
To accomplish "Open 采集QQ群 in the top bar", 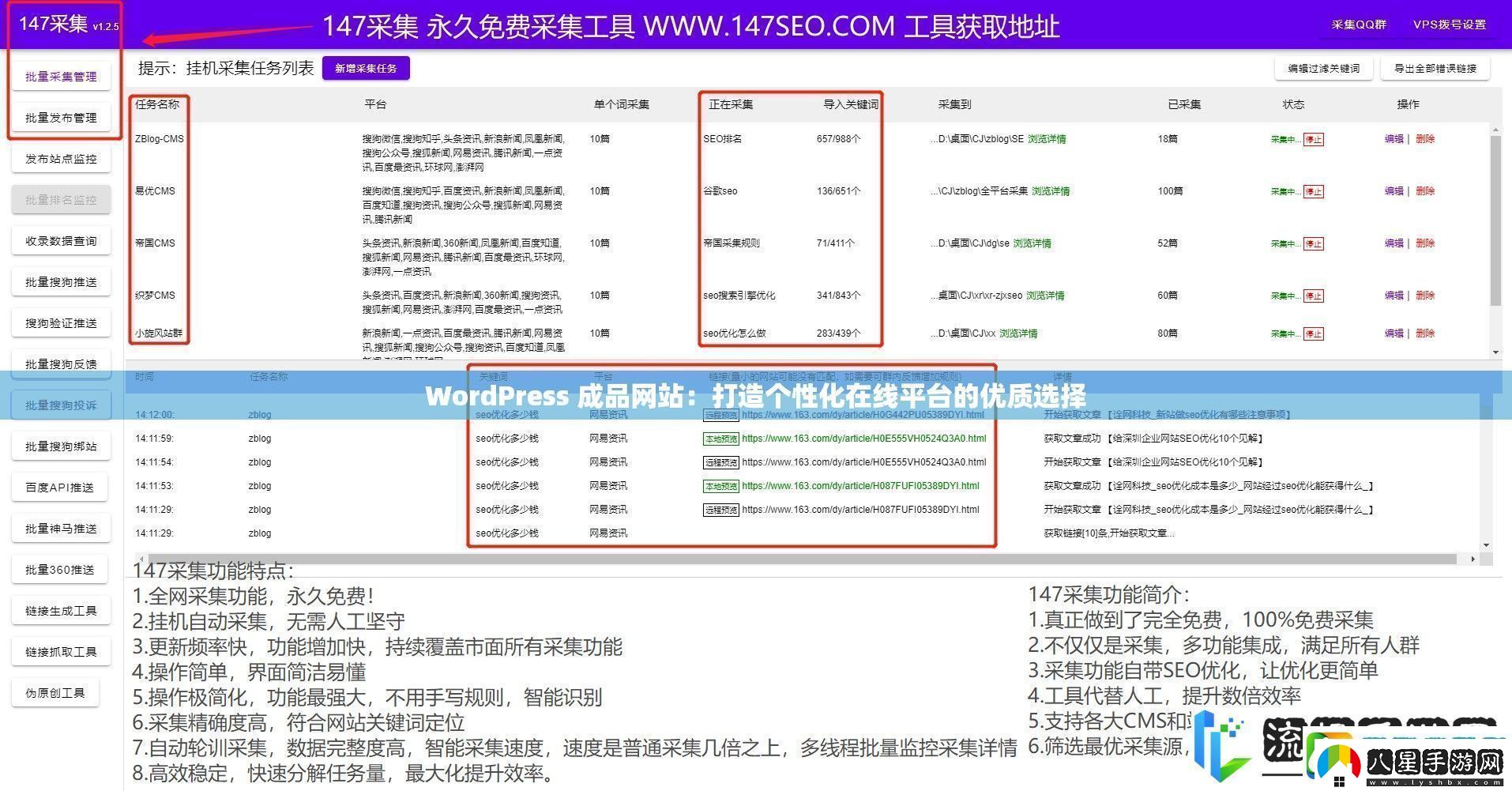I will click(1359, 24).
